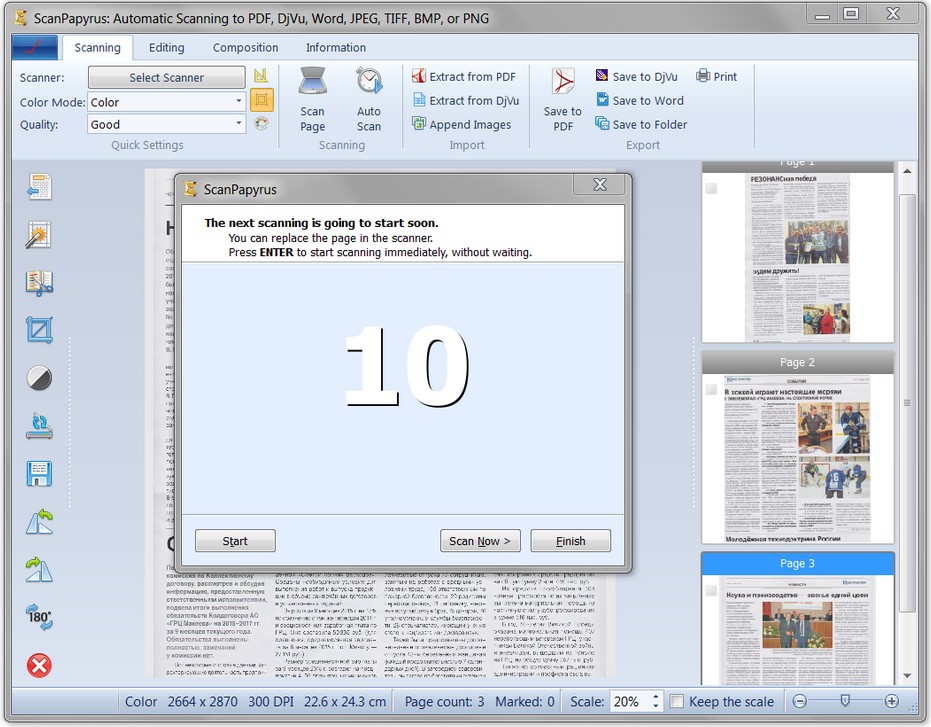Viewport: 931px width, 727px height.
Task: Click the blue application menu button
Action: tap(34, 48)
